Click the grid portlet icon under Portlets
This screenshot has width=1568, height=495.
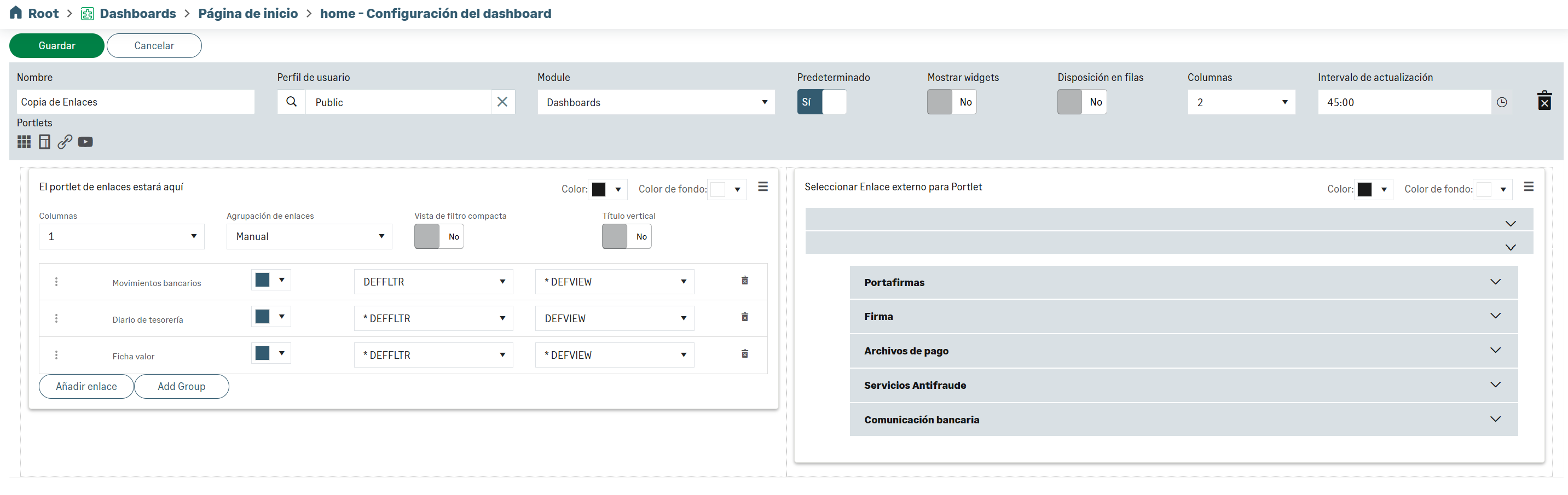[x=24, y=142]
